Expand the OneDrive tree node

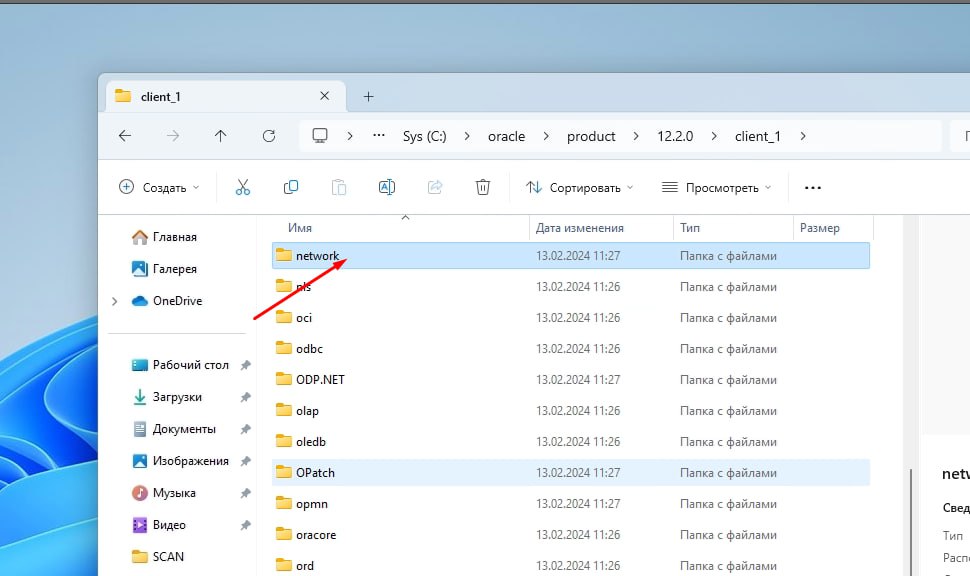click(x=114, y=301)
